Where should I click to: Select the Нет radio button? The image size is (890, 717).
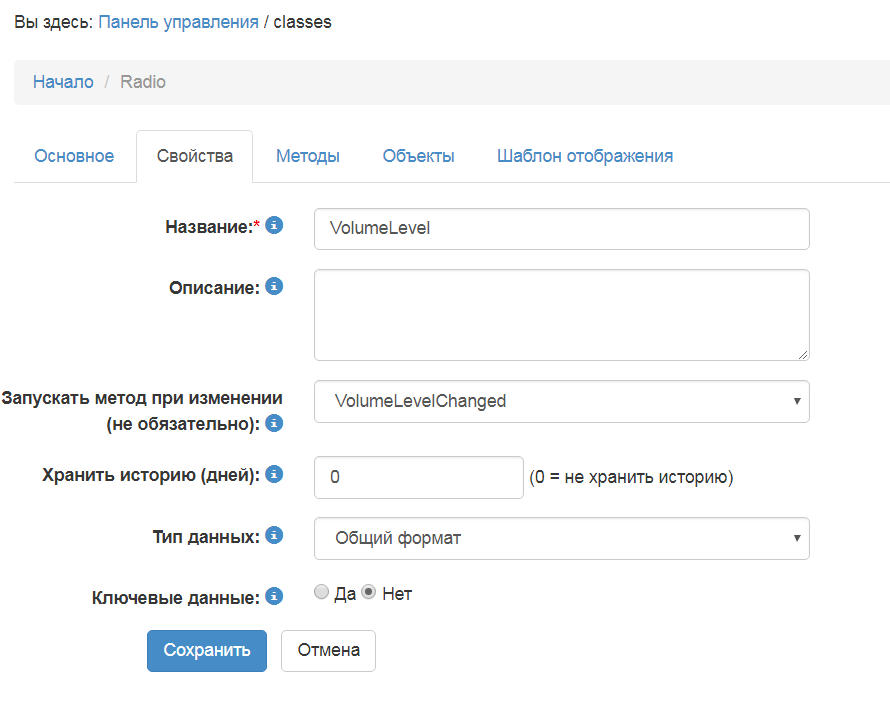click(368, 593)
